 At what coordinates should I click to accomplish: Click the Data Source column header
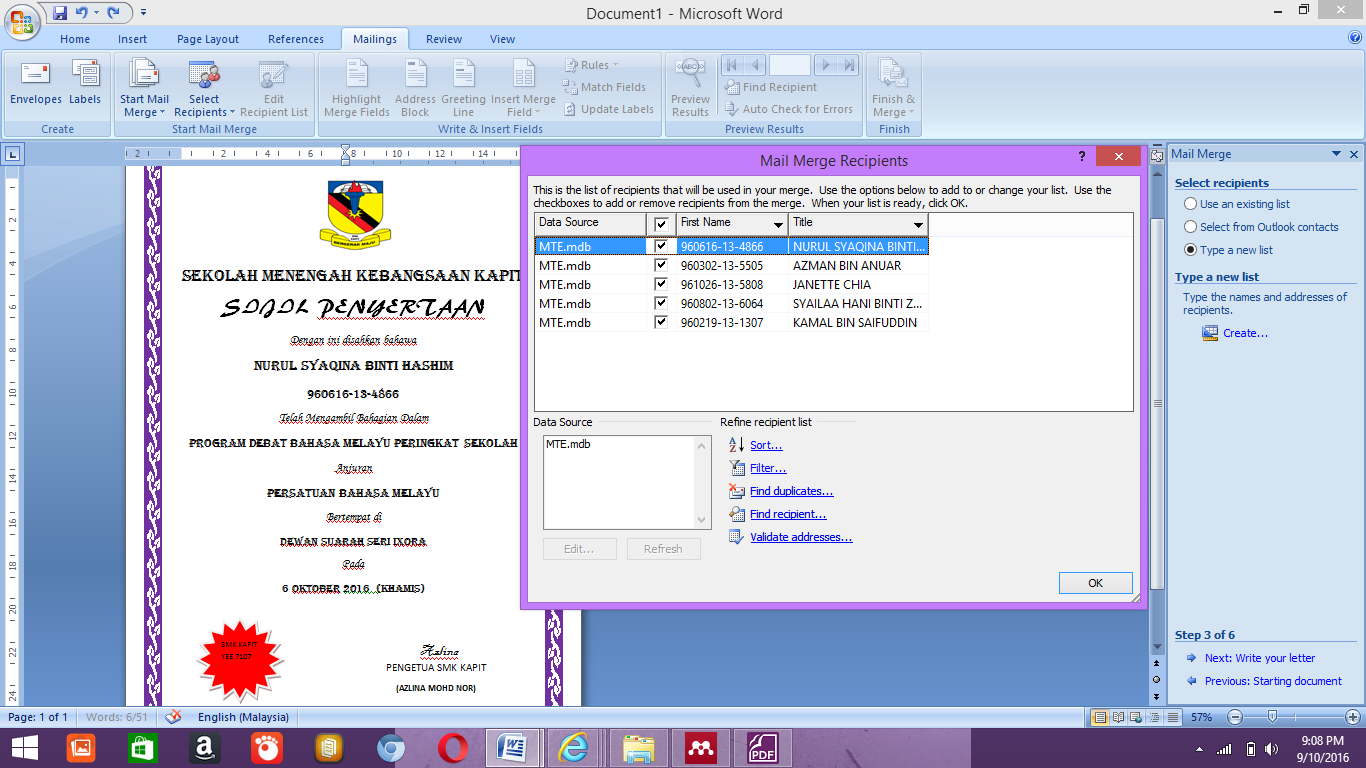590,224
